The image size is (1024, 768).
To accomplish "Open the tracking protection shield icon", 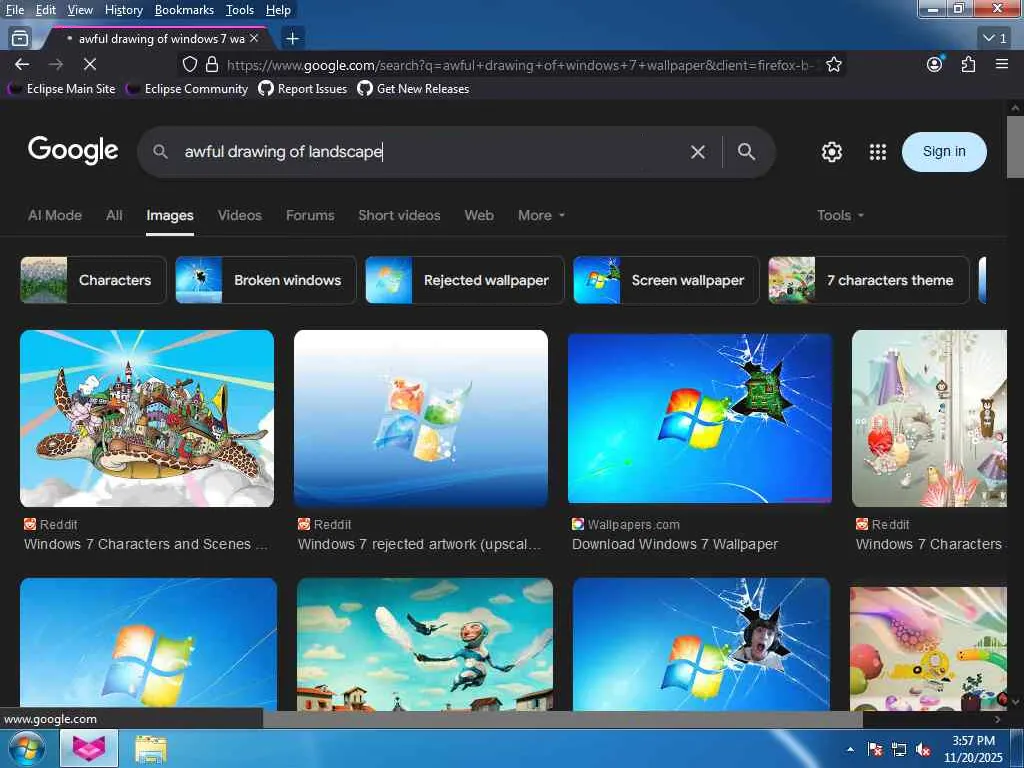I will pos(189,64).
